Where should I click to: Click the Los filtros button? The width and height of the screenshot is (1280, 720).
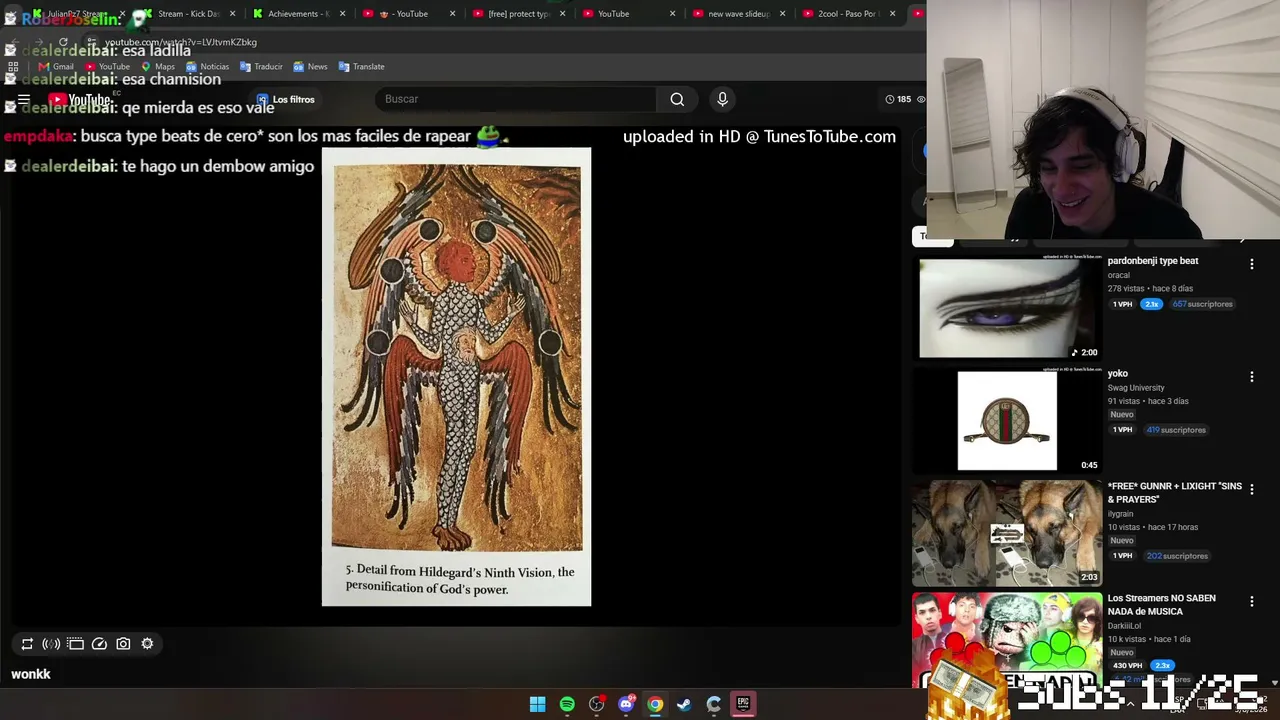pos(286,100)
